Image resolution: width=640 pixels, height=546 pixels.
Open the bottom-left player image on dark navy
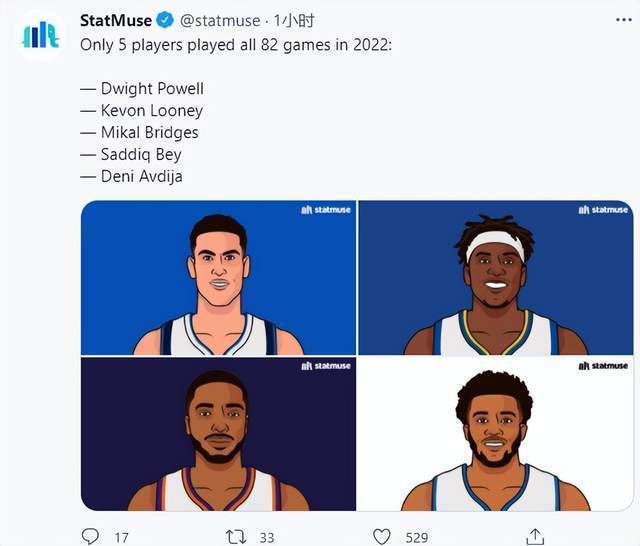tap(218, 434)
